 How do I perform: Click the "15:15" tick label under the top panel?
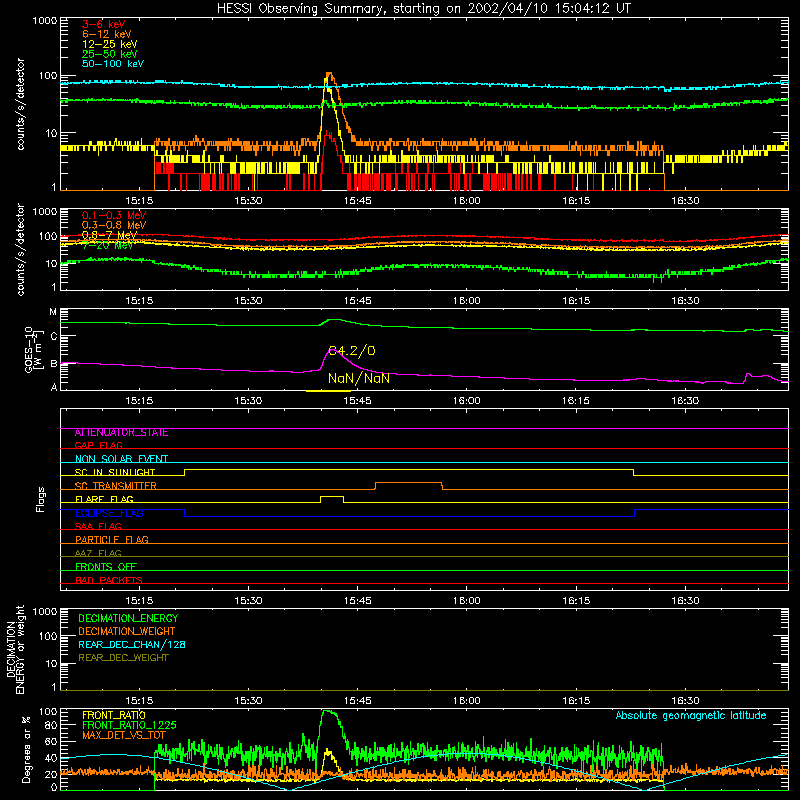(139, 201)
